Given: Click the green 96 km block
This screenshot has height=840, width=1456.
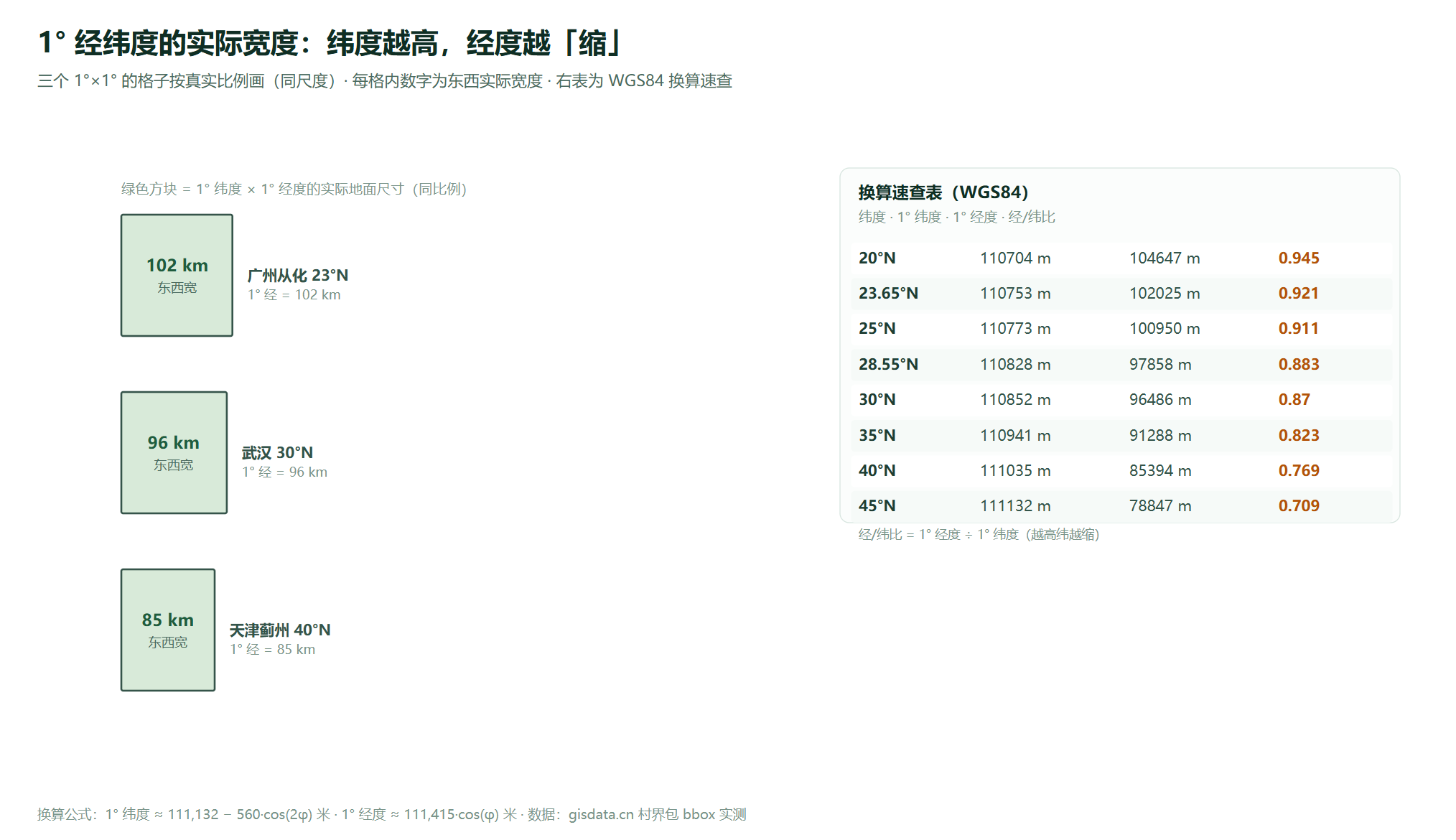Looking at the screenshot, I should click(x=174, y=452).
